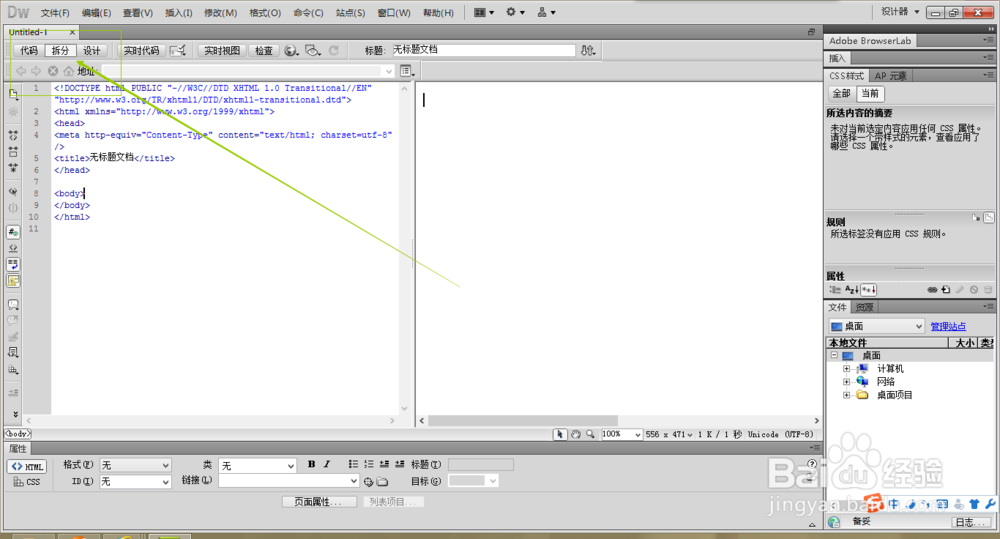The height and width of the screenshot is (539, 1000).
Task: Expand the 桌面项目 tree node
Action: 846,395
